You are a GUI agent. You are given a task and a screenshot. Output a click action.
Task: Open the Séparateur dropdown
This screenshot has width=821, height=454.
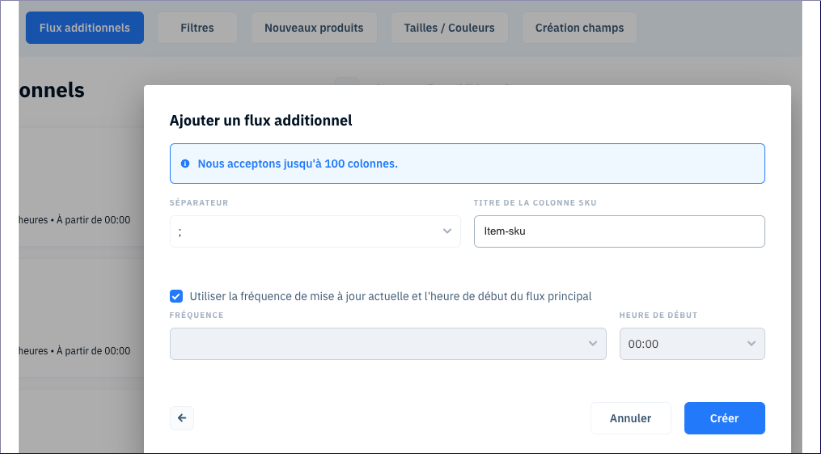coord(315,231)
